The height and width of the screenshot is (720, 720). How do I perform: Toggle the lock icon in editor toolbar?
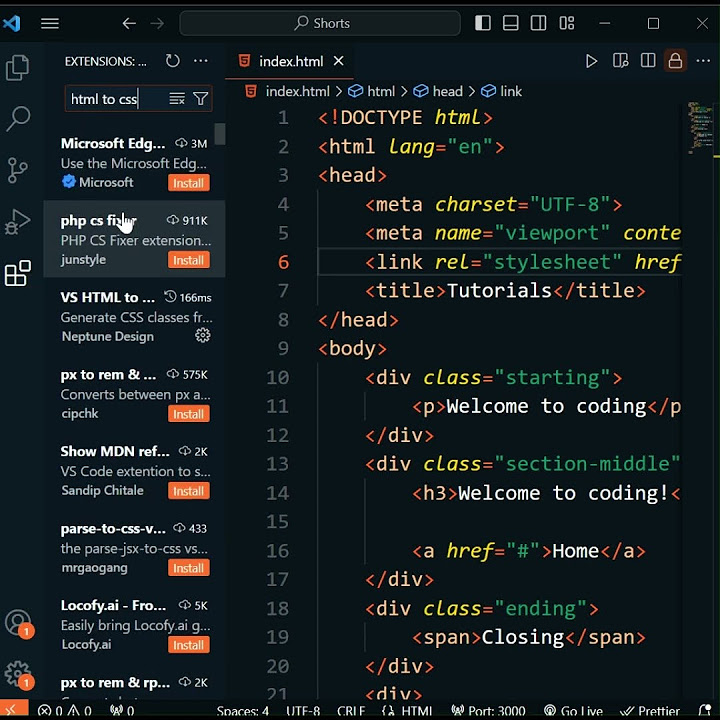675,61
